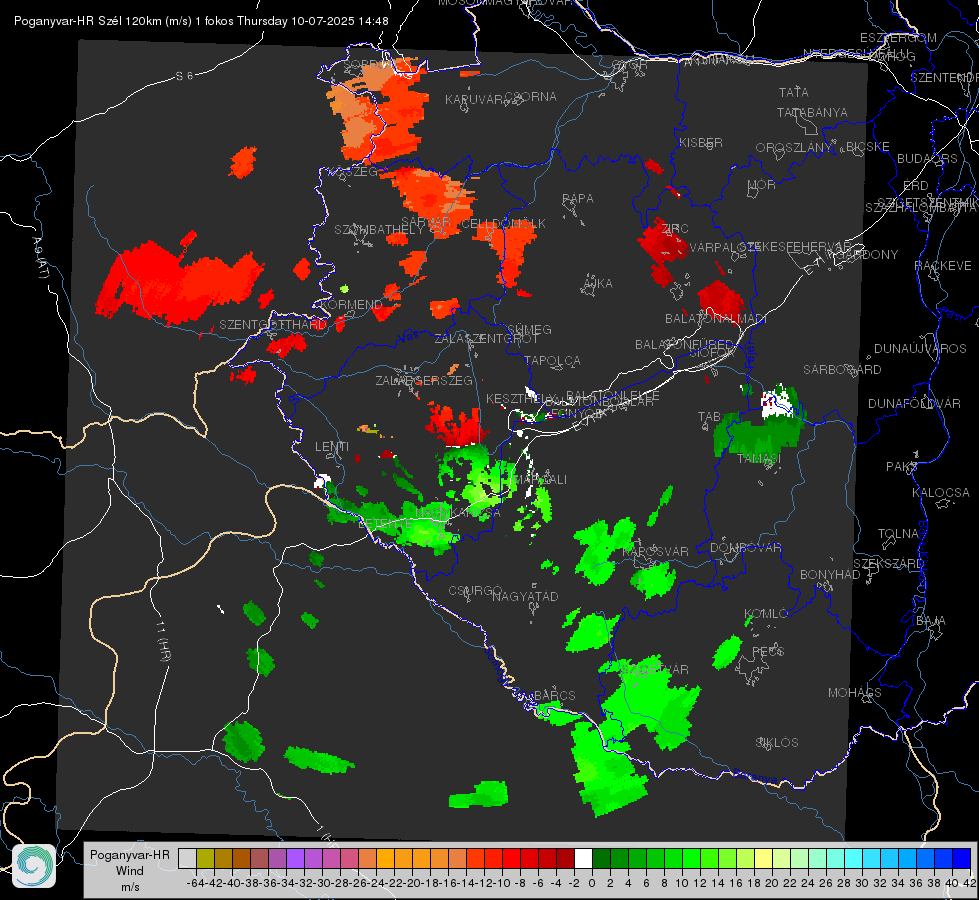Image resolution: width=979 pixels, height=900 pixels.
Task: Click the Poganyvar-HR Wind m/s legend label
Action: (x=130, y=871)
